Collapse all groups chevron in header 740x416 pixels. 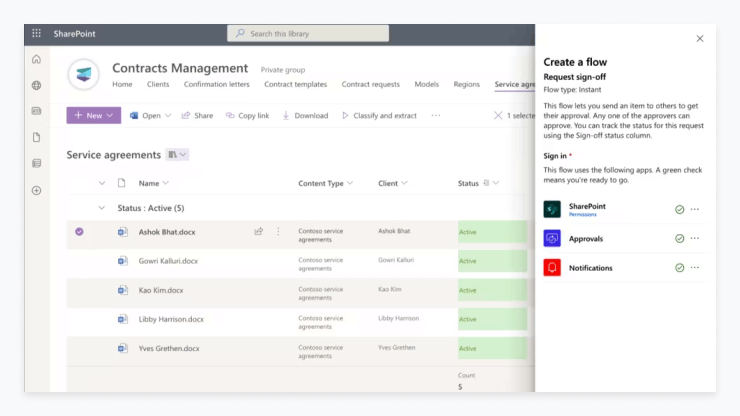tap(101, 183)
